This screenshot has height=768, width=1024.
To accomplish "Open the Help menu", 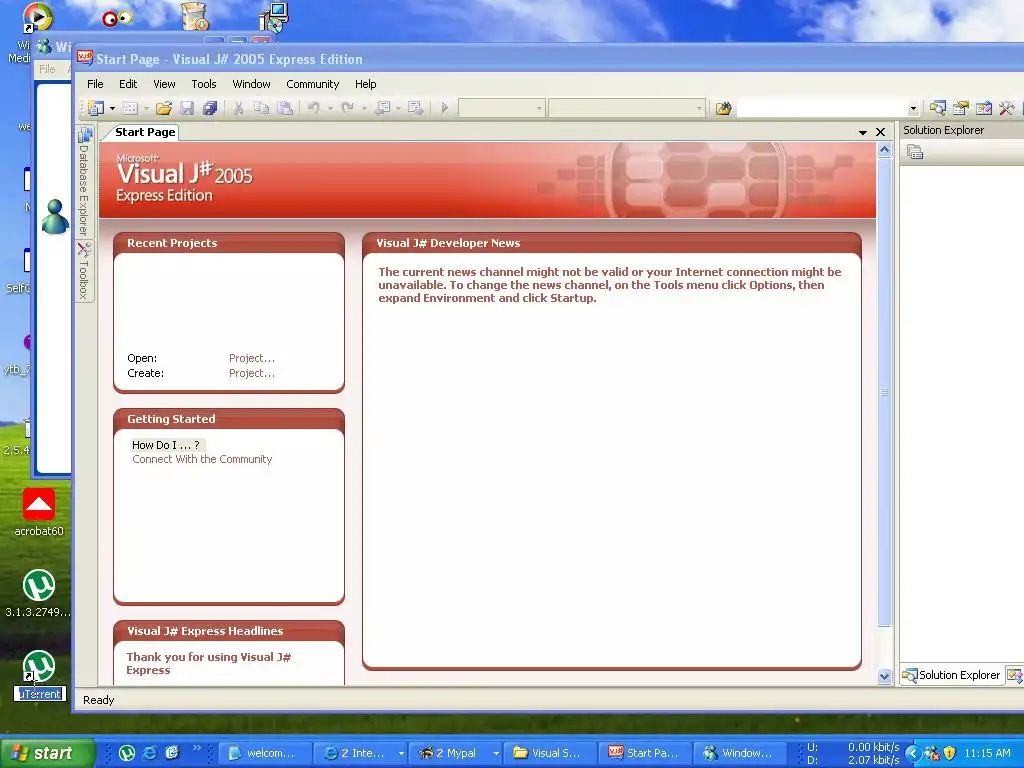I will (x=366, y=84).
